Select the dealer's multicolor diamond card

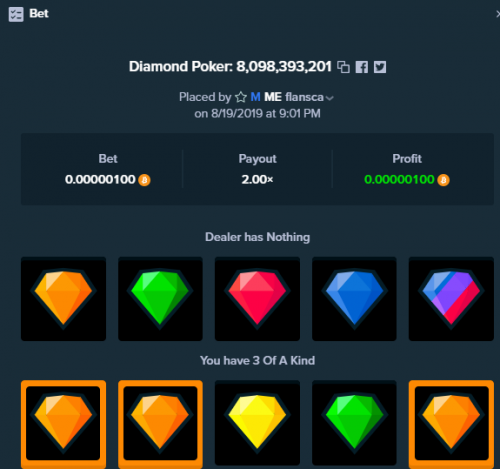[451, 299]
